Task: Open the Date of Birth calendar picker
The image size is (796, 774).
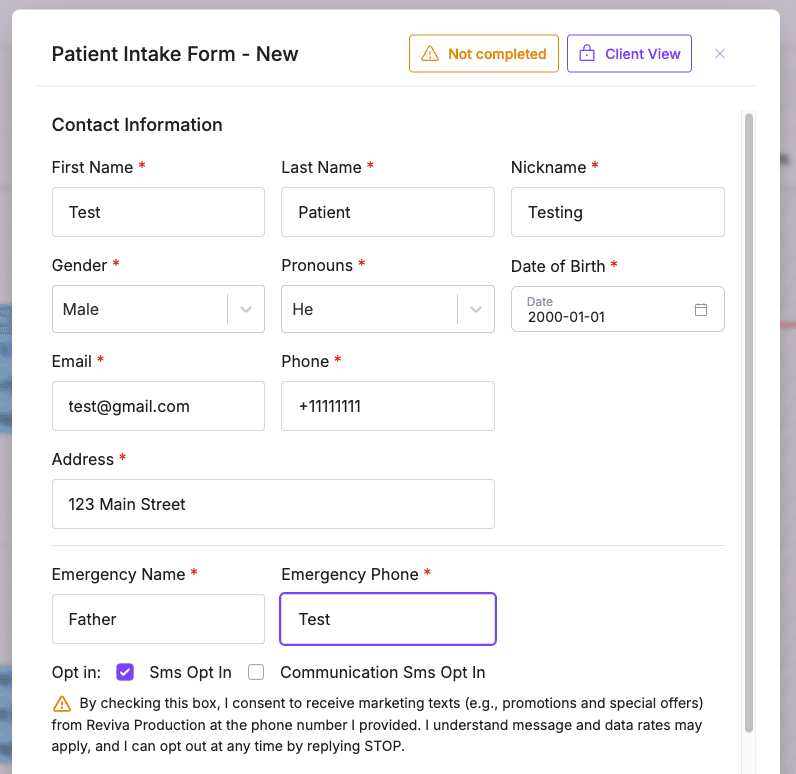Action: [701, 310]
